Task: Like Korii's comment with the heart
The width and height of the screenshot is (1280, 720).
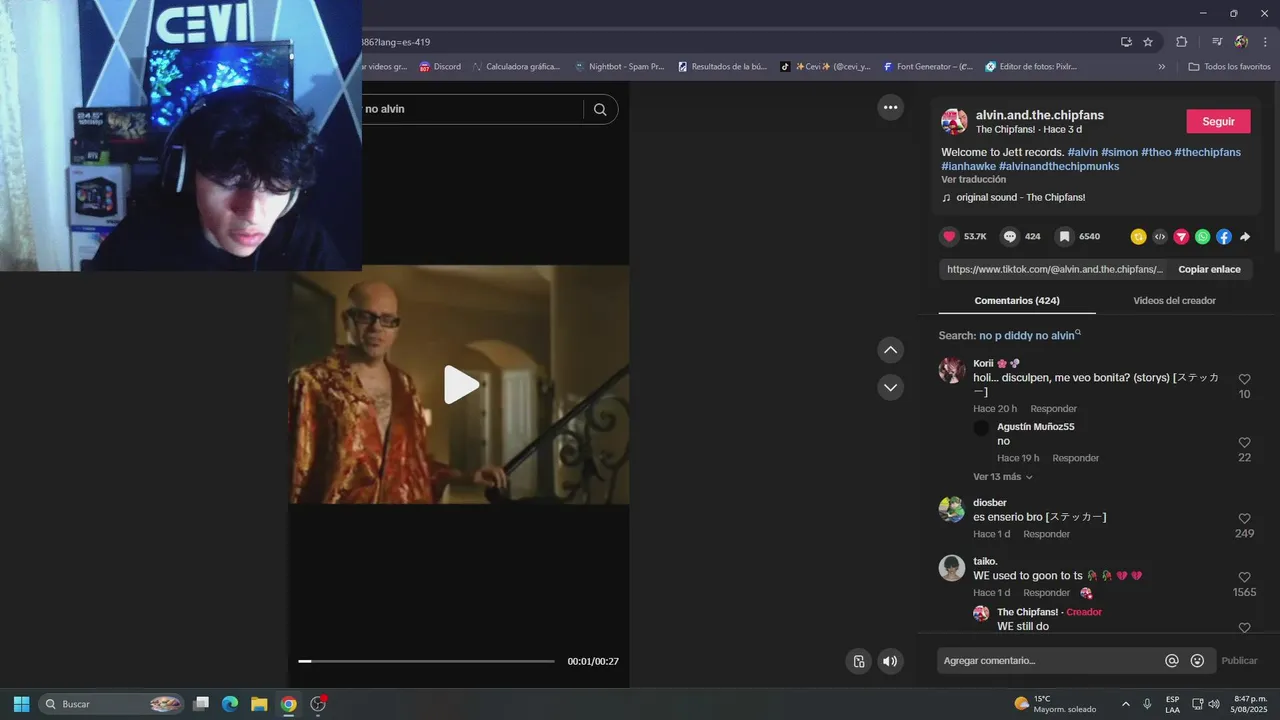Action: (x=1244, y=380)
